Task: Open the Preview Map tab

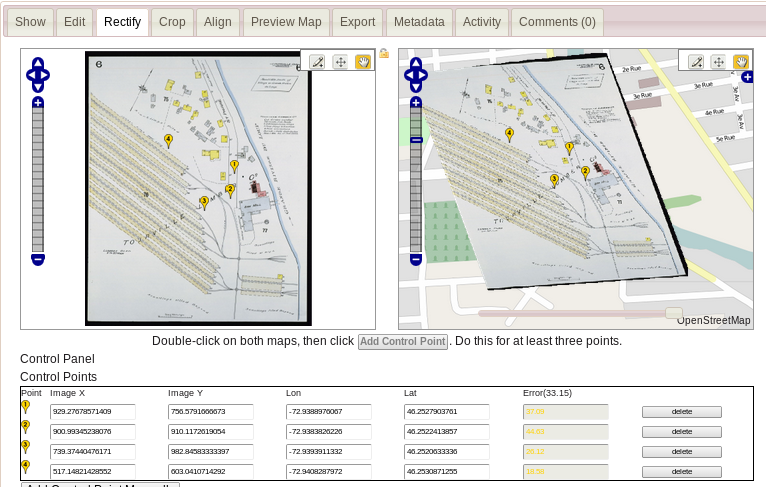Action: point(286,22)
